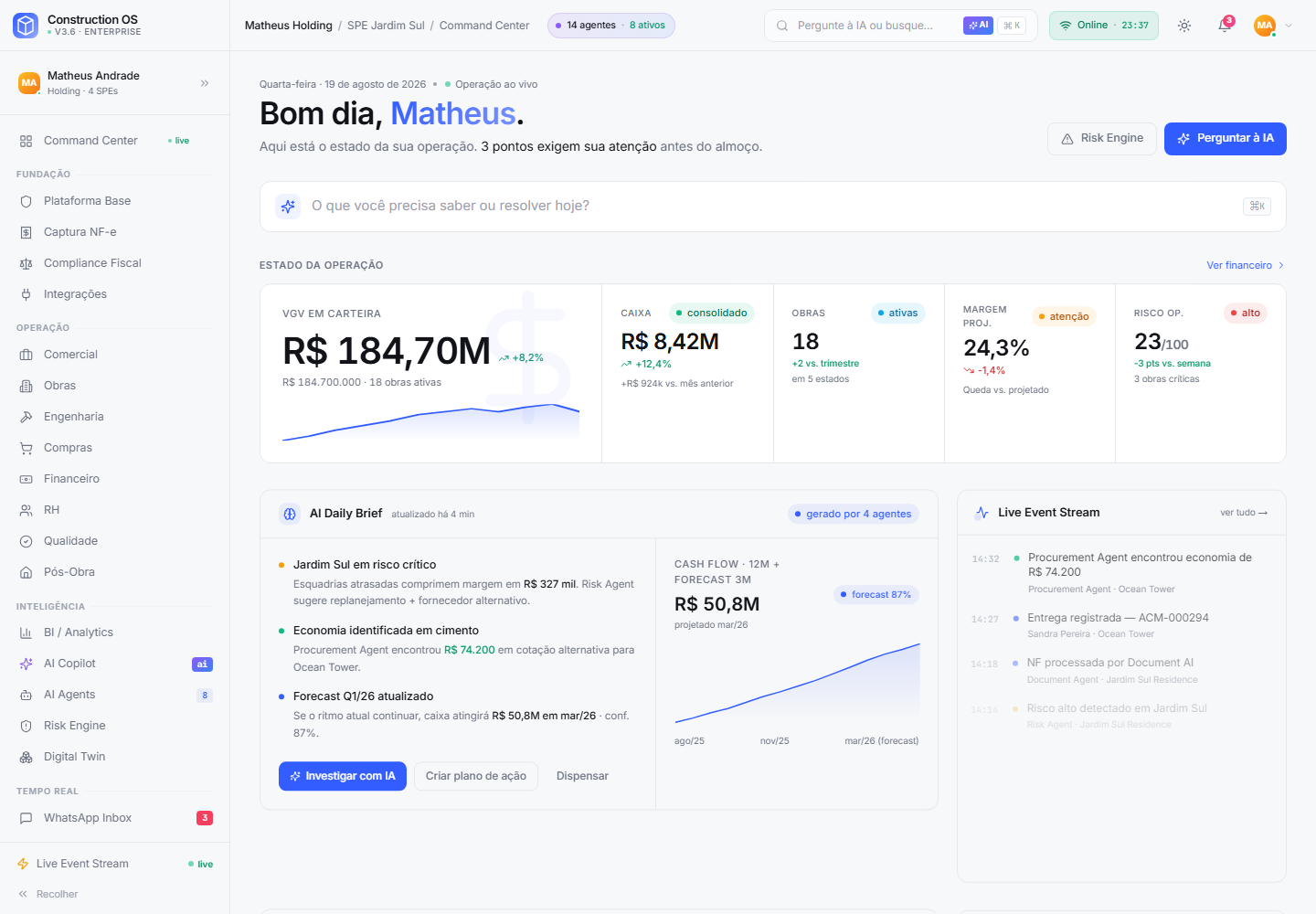Click Dispensar on AI Daily Brief

pos(582,776)
